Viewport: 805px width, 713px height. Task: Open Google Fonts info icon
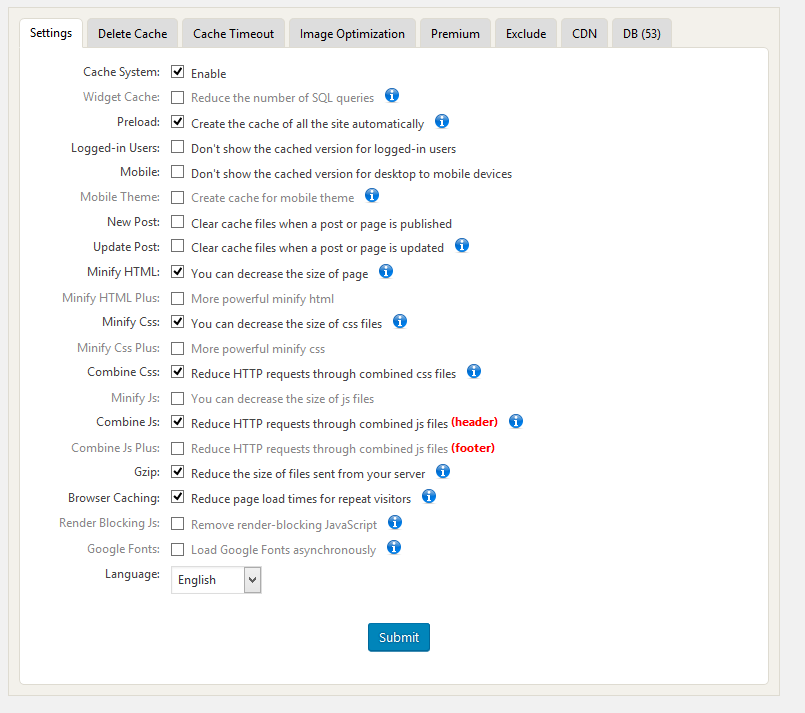(394, 548)
